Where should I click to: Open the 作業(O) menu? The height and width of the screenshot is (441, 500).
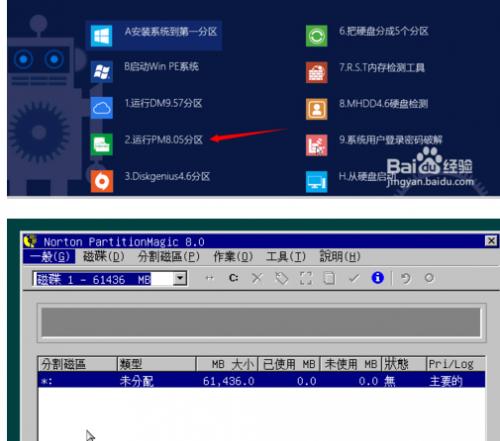(233, 257)
